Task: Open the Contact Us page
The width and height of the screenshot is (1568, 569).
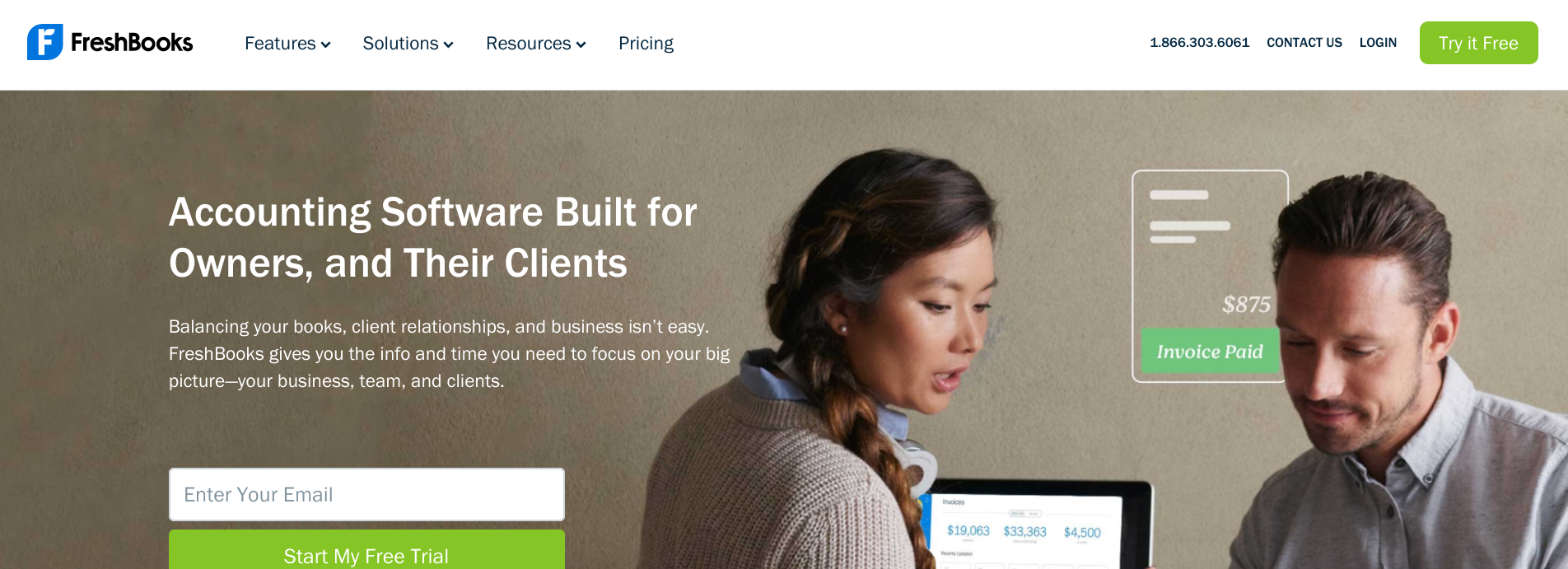Action: coord(1304,43)
